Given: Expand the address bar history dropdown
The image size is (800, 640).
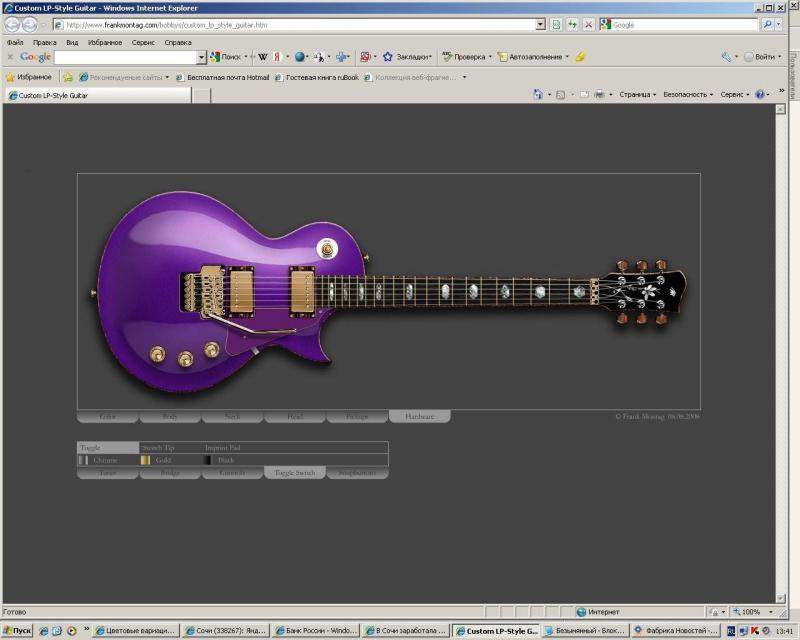Looking at the screenshot, I should 540,25.
